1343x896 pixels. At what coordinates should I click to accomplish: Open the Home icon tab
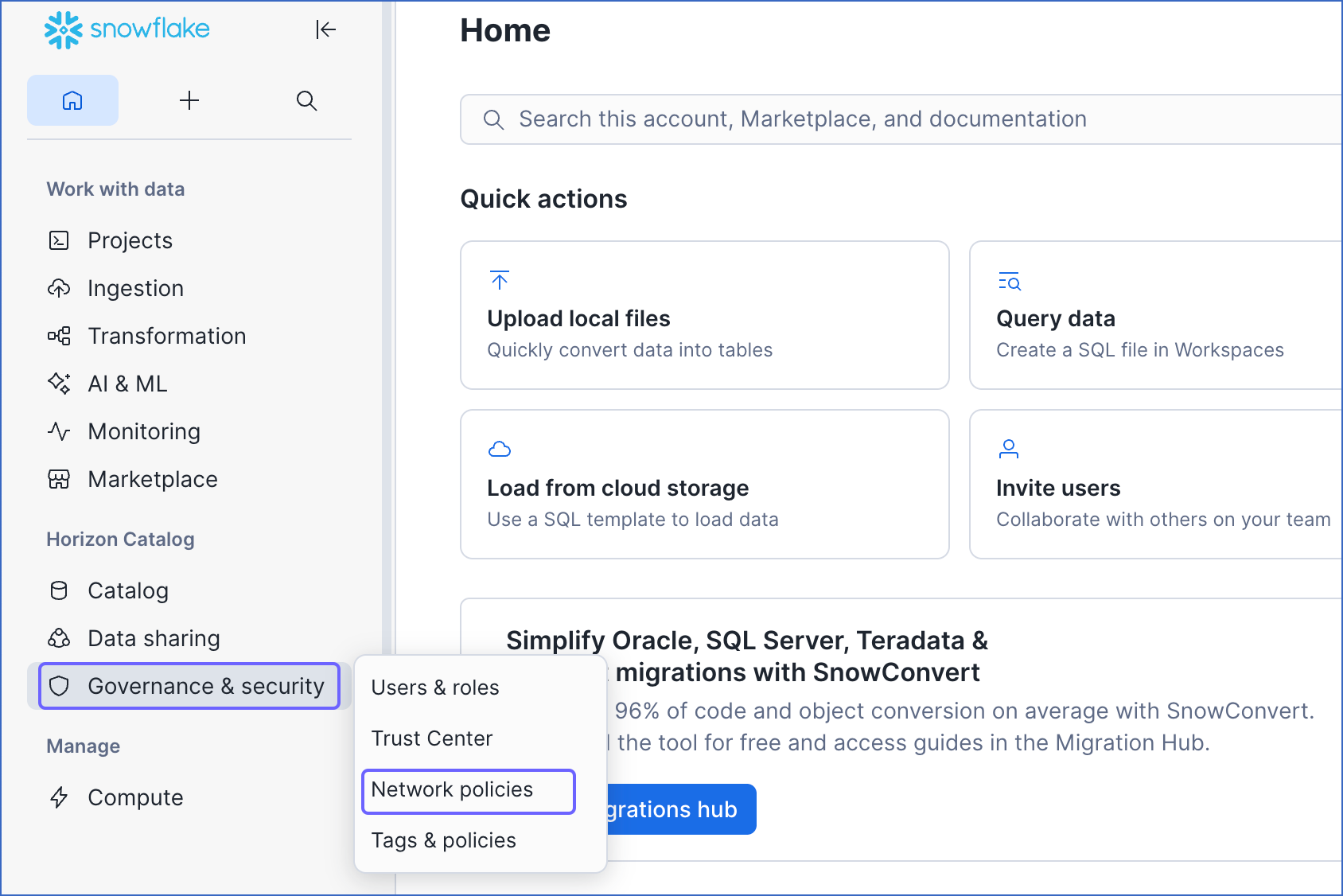tap(72, 100)
